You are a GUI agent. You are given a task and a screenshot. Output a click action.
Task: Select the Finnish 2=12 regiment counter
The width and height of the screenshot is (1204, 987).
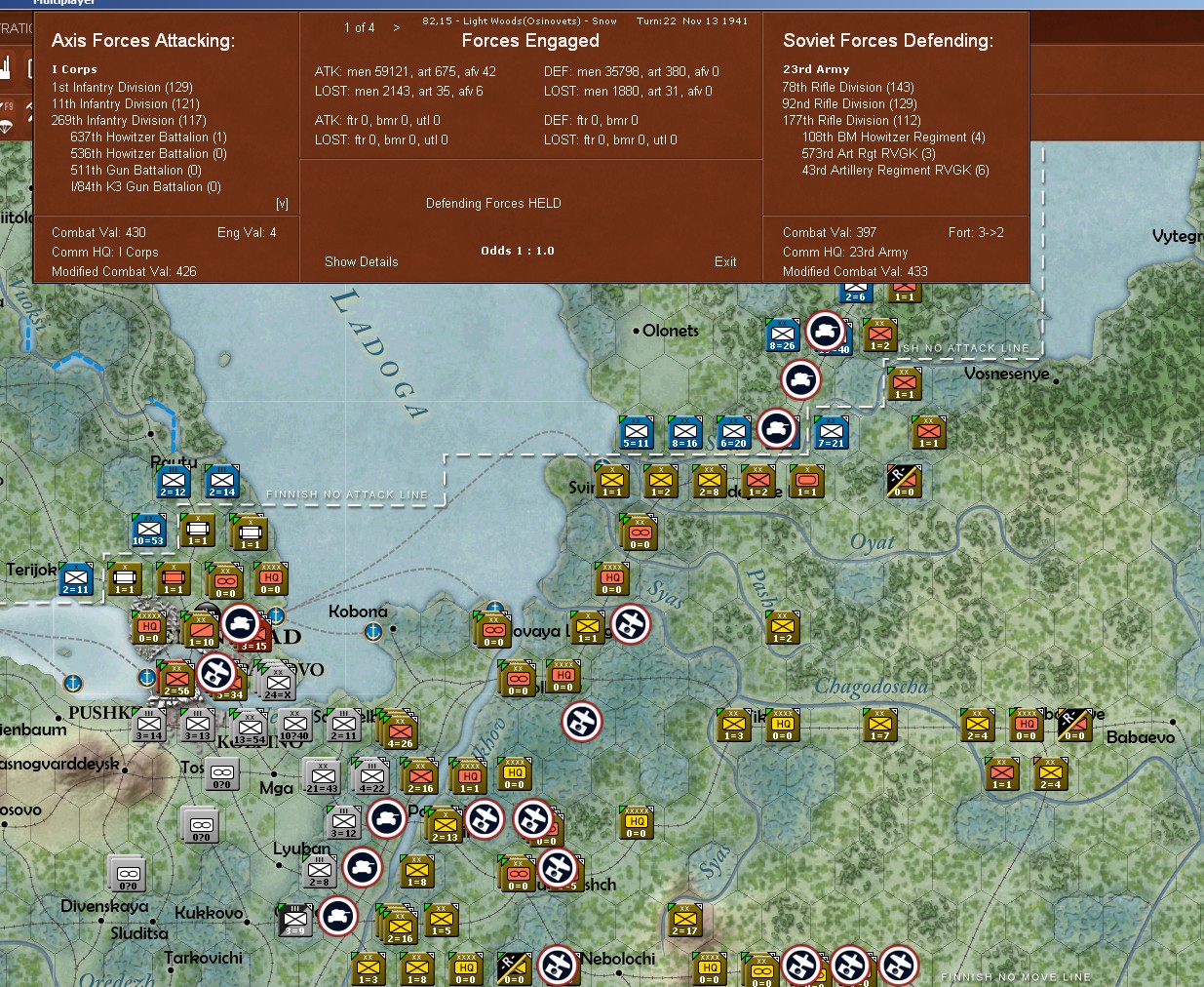[174, 482]
